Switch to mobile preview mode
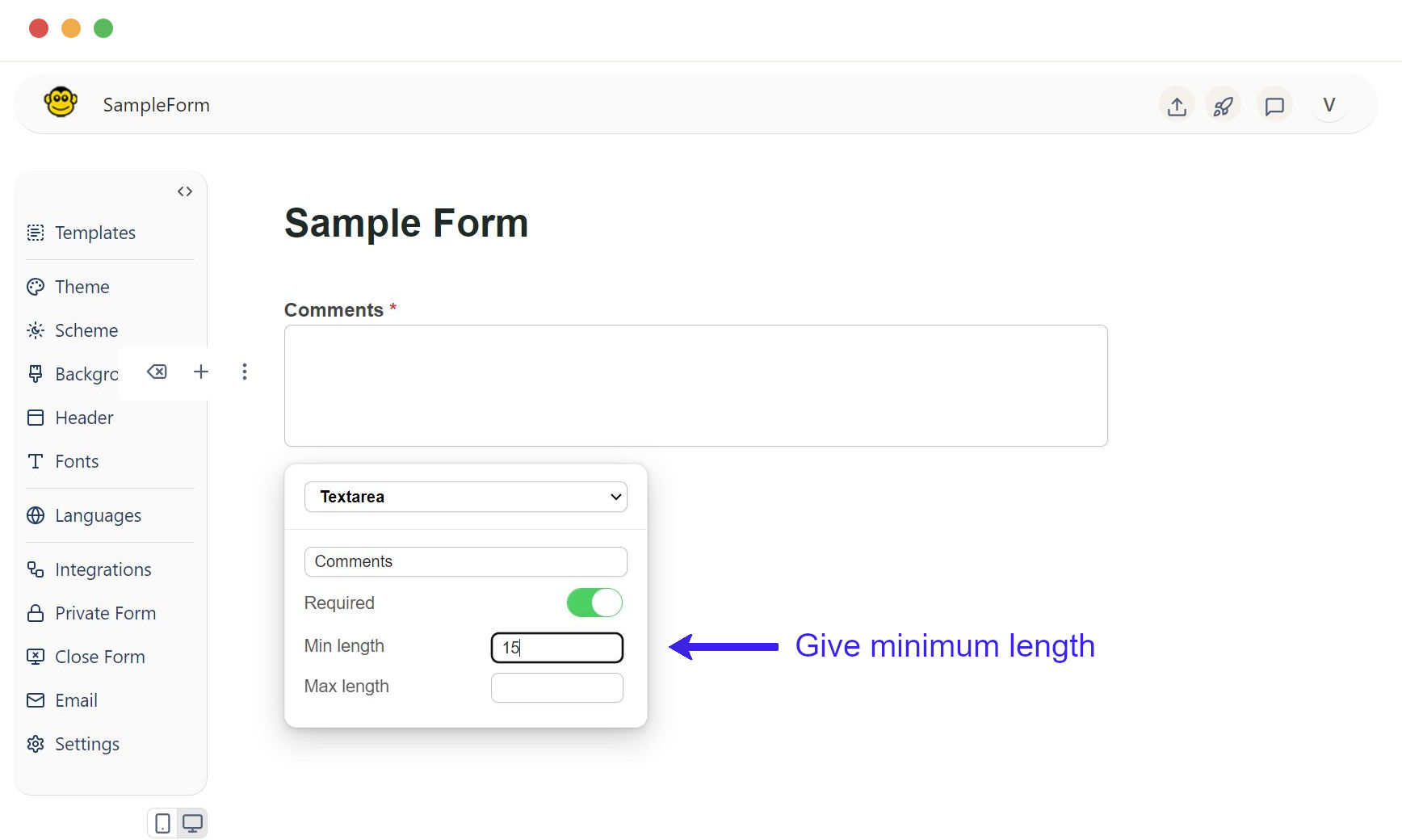Viewport: 1402px width, 840px height. [162, 822]
